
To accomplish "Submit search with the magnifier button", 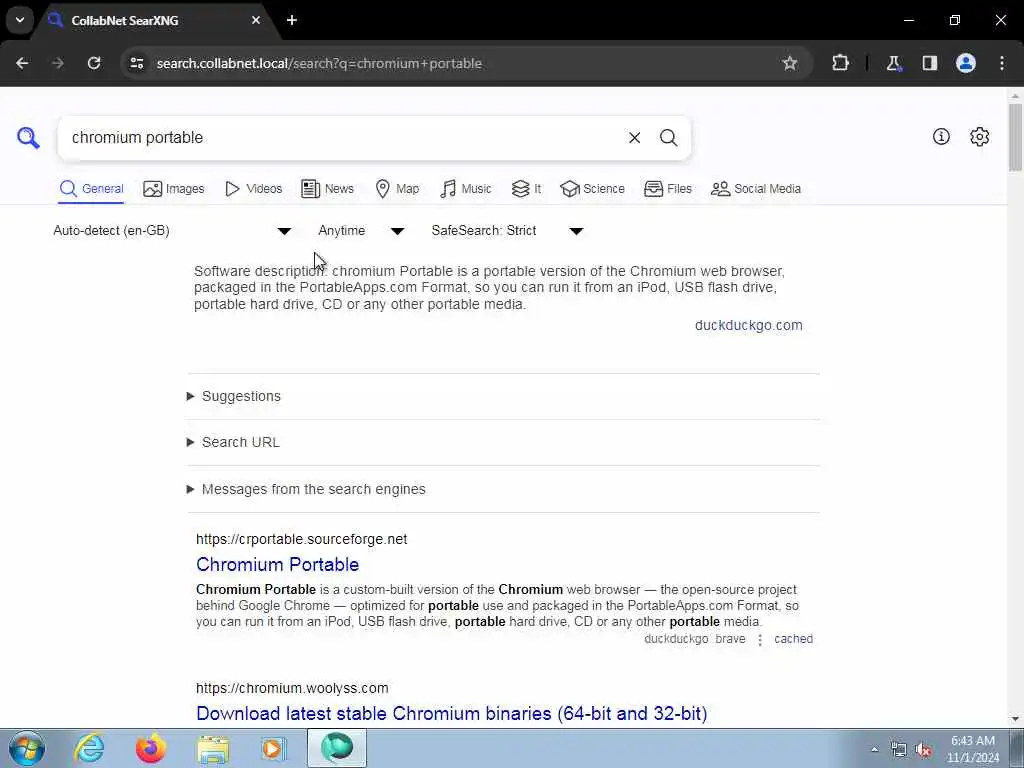I will [x=668, y=138].
